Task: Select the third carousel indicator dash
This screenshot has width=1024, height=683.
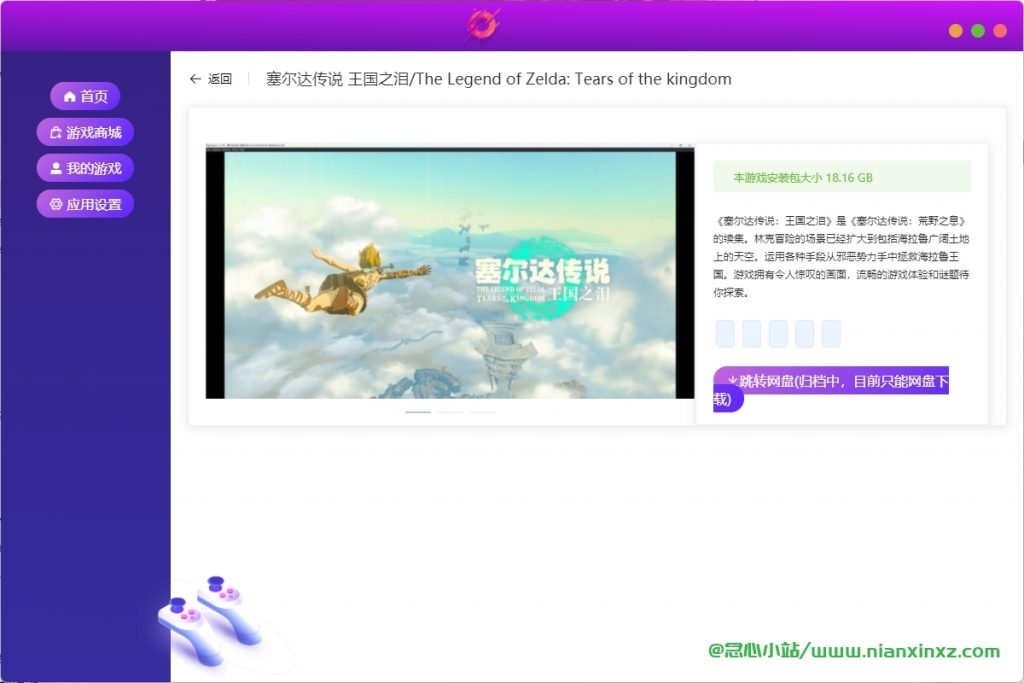Action: 483,412
